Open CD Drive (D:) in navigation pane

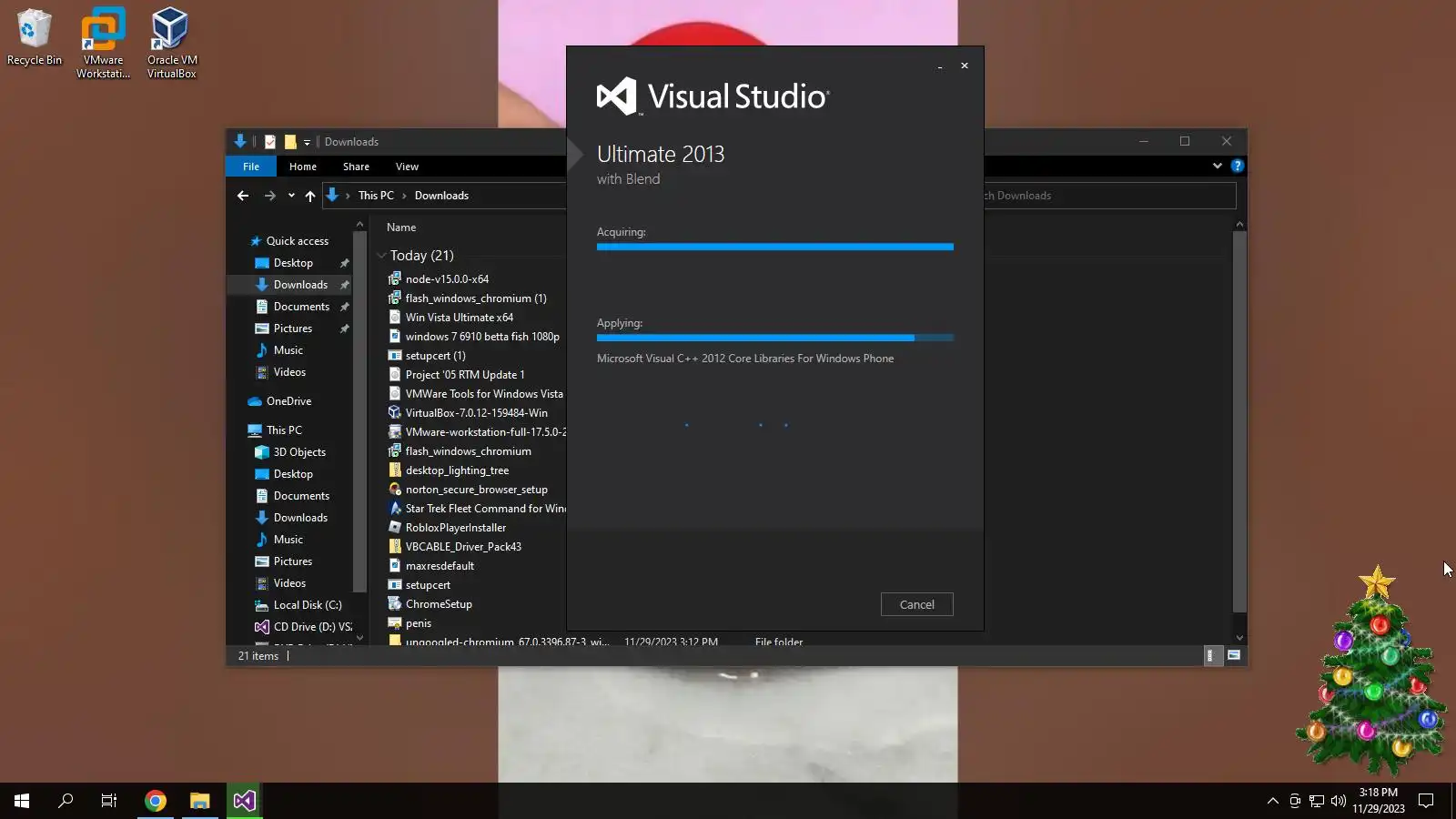point(313,627)
